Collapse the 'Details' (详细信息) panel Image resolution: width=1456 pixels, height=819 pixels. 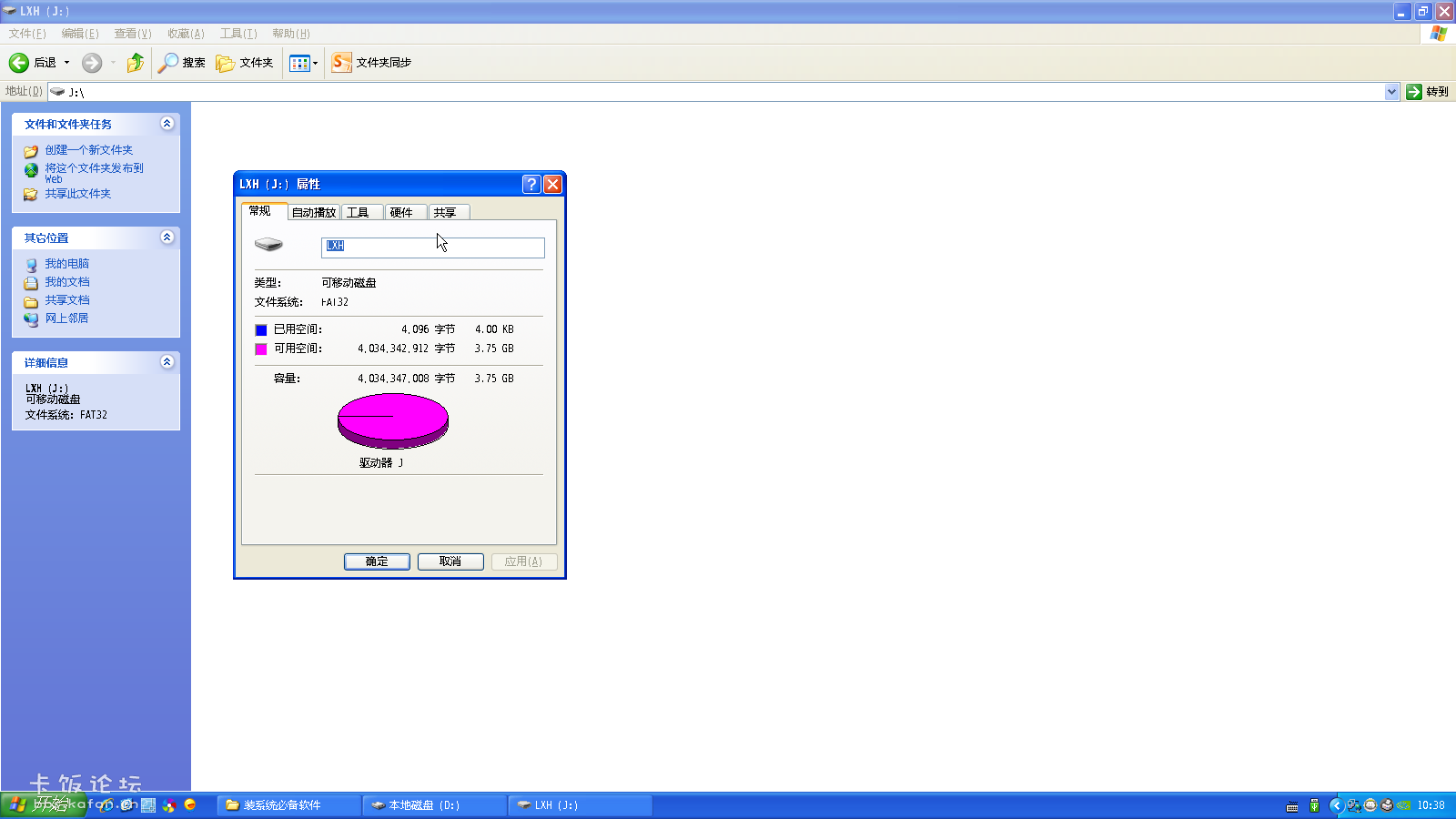(x=167, y=362)
